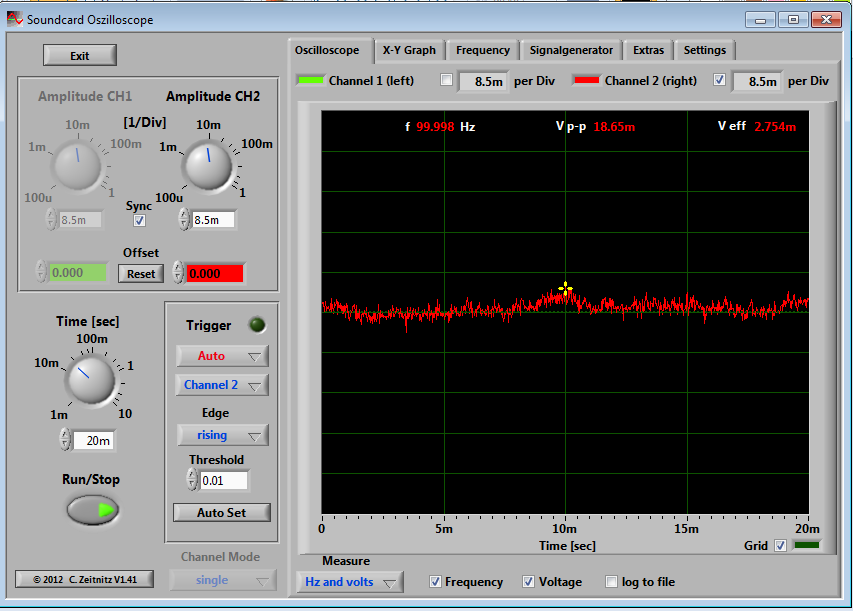
Task: Click the green CH1 offset stepper arrows
Action: click(x=41, y=271)
